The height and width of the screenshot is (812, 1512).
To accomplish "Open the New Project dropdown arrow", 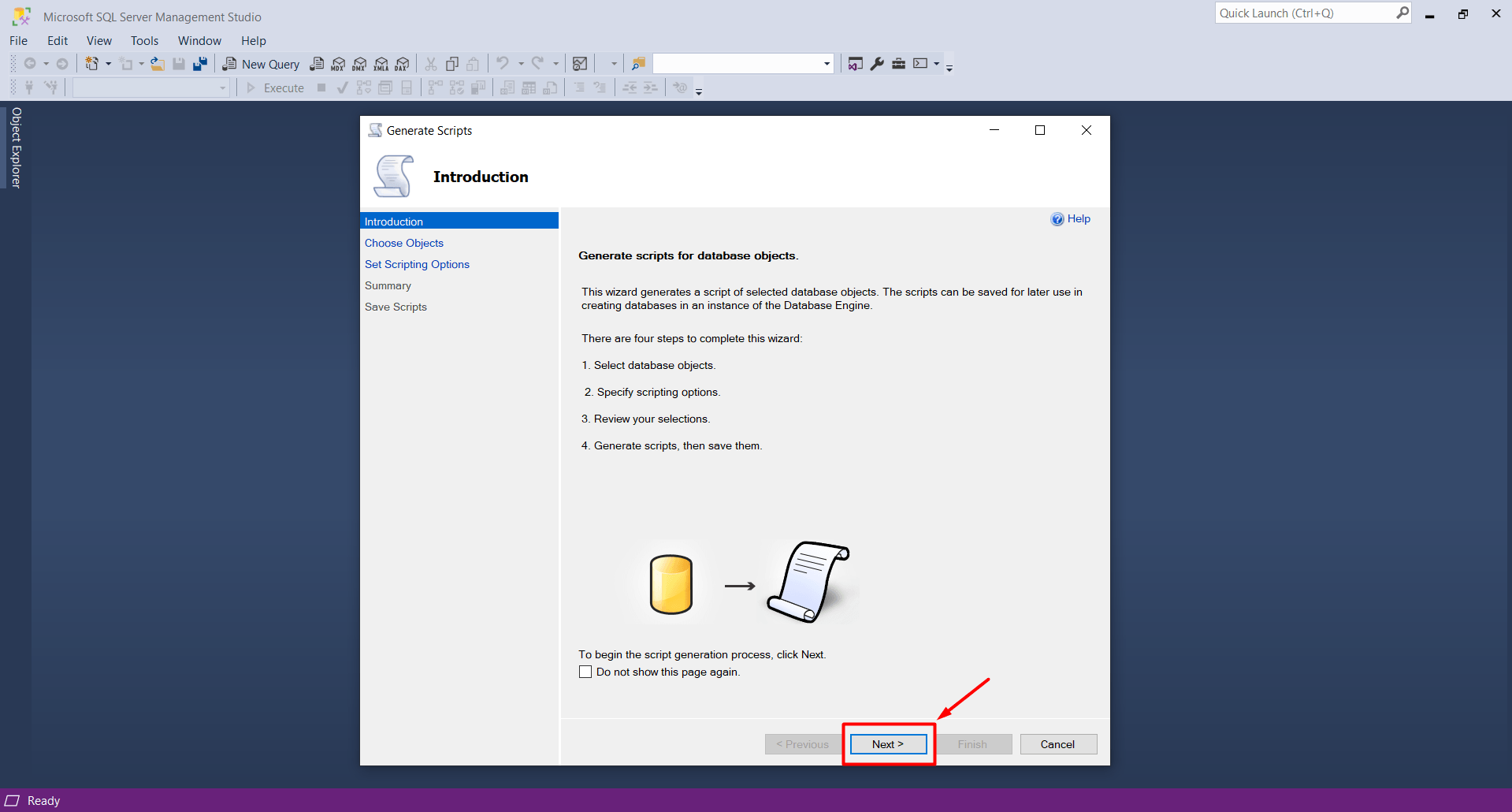I will point(108,64).
